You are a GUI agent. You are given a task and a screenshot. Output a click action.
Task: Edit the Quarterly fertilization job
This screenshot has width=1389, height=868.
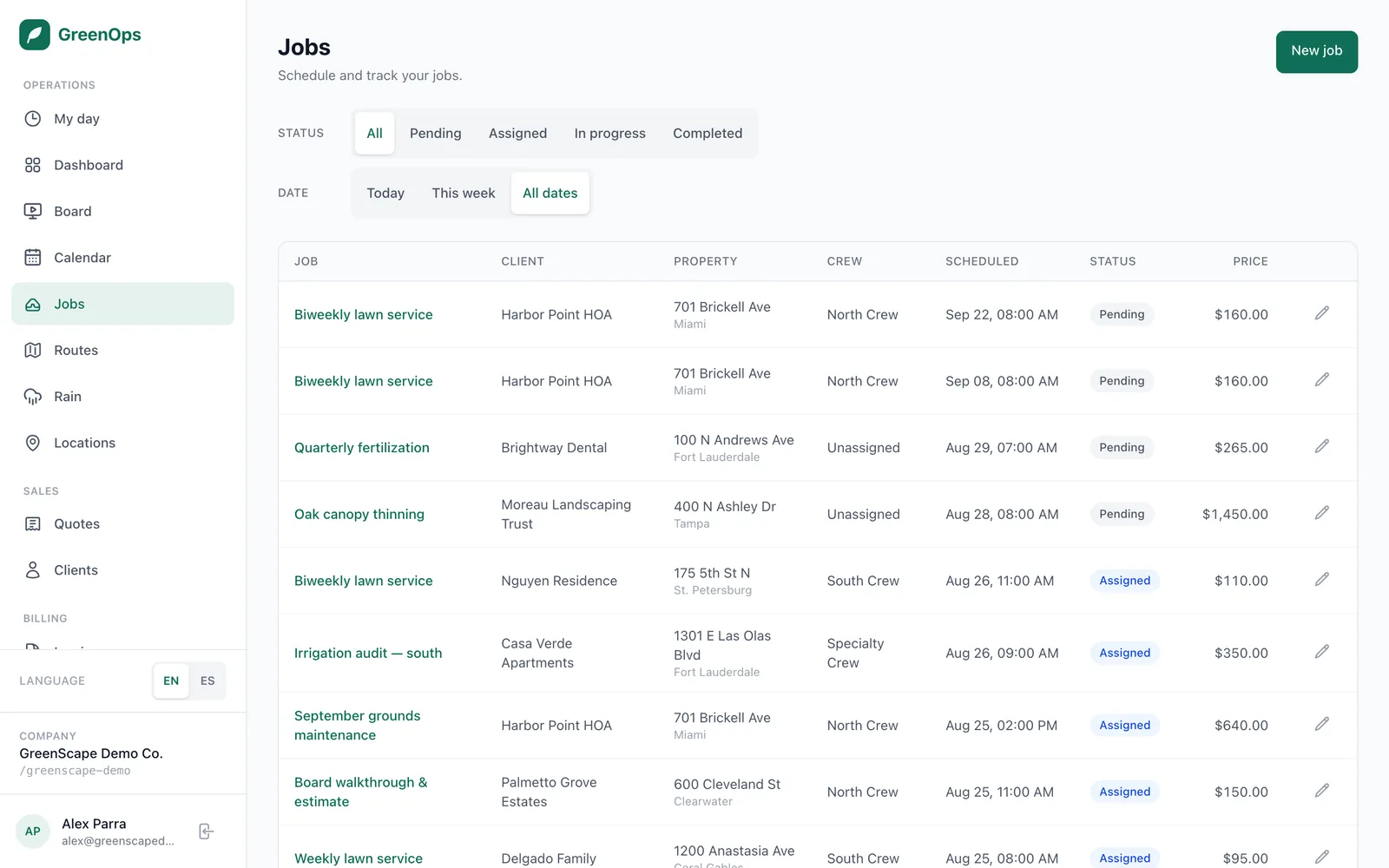click(x=1322, y=446)
